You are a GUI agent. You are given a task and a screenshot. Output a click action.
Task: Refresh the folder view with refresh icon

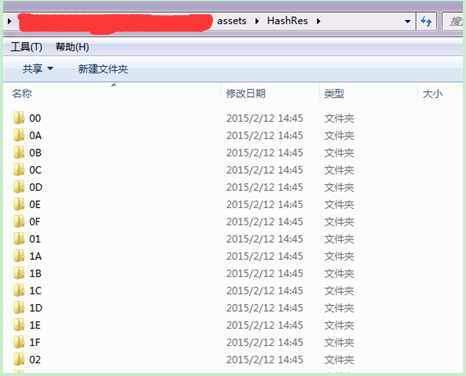click(426, 21)
